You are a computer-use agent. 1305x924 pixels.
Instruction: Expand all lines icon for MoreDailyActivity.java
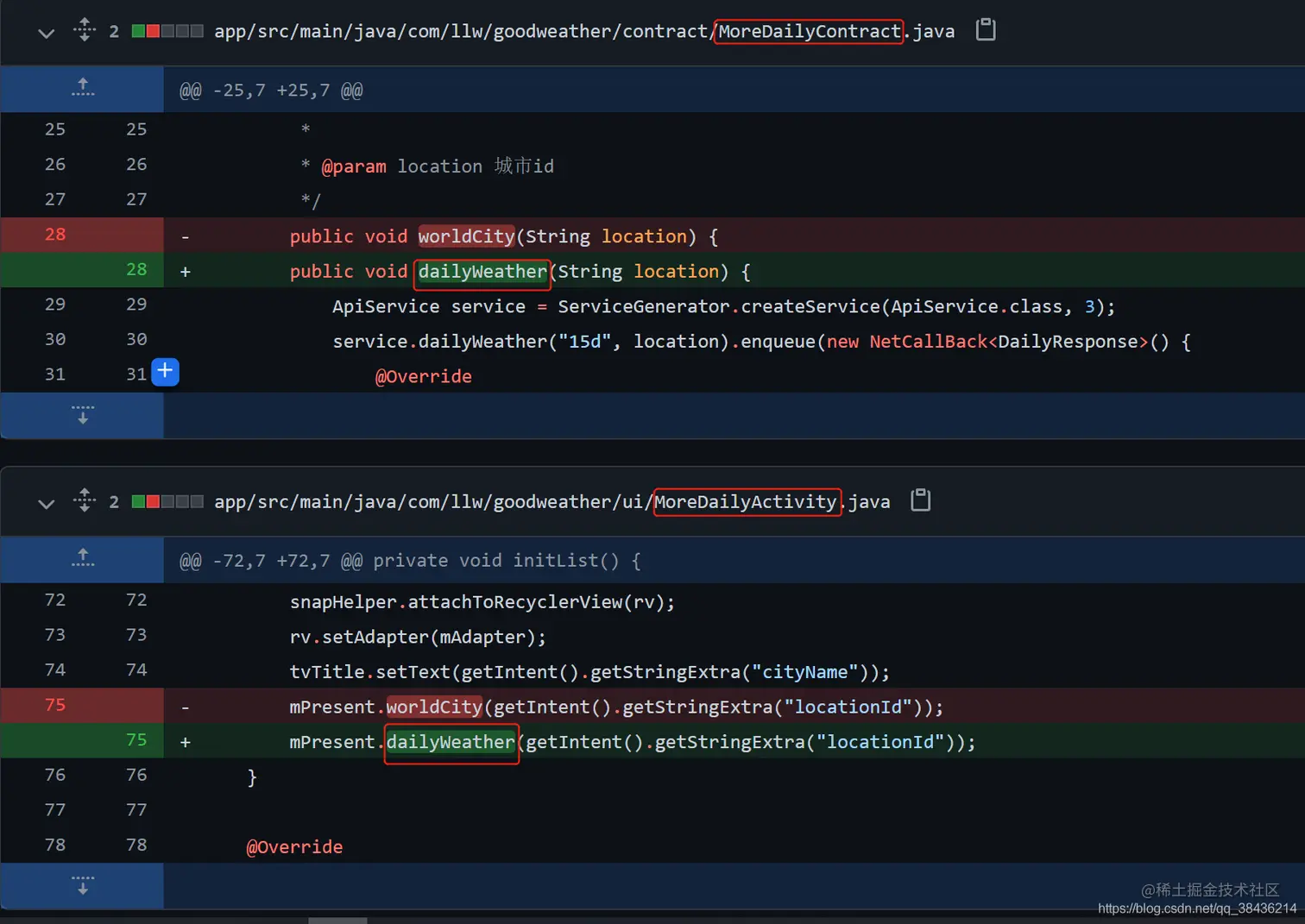[84, 500]
